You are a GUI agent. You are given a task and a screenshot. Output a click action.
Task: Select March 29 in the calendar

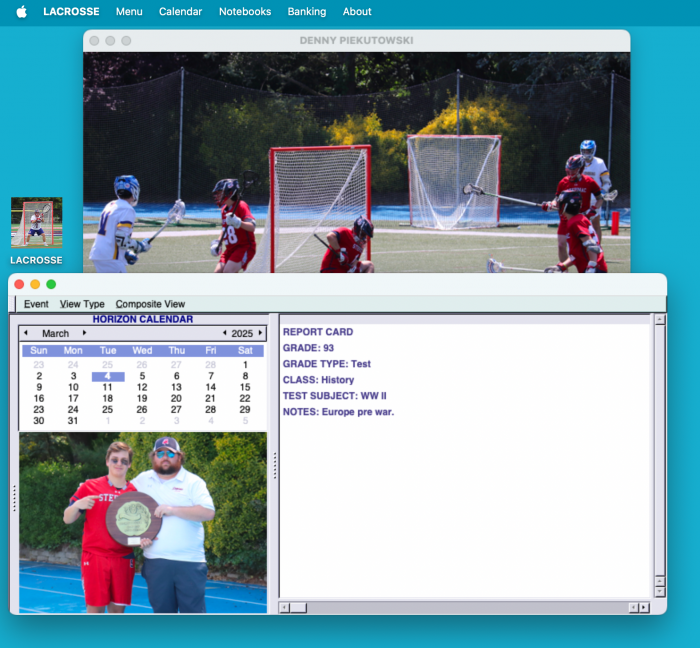click(x=245, y=409)
